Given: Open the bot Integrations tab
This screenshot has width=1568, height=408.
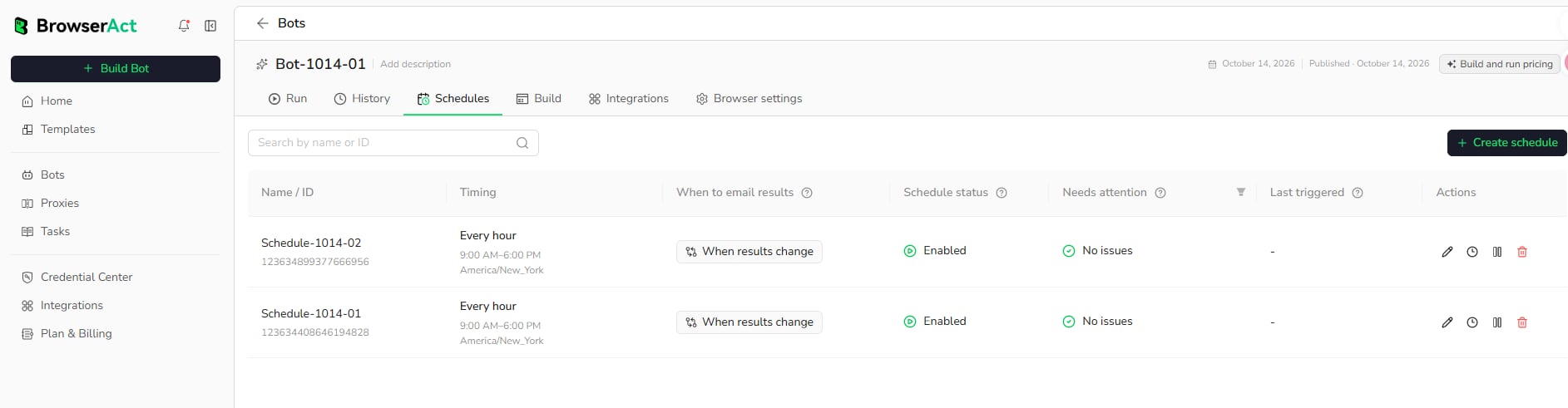Looking at the screenshot, I should (x=628, y=98).
